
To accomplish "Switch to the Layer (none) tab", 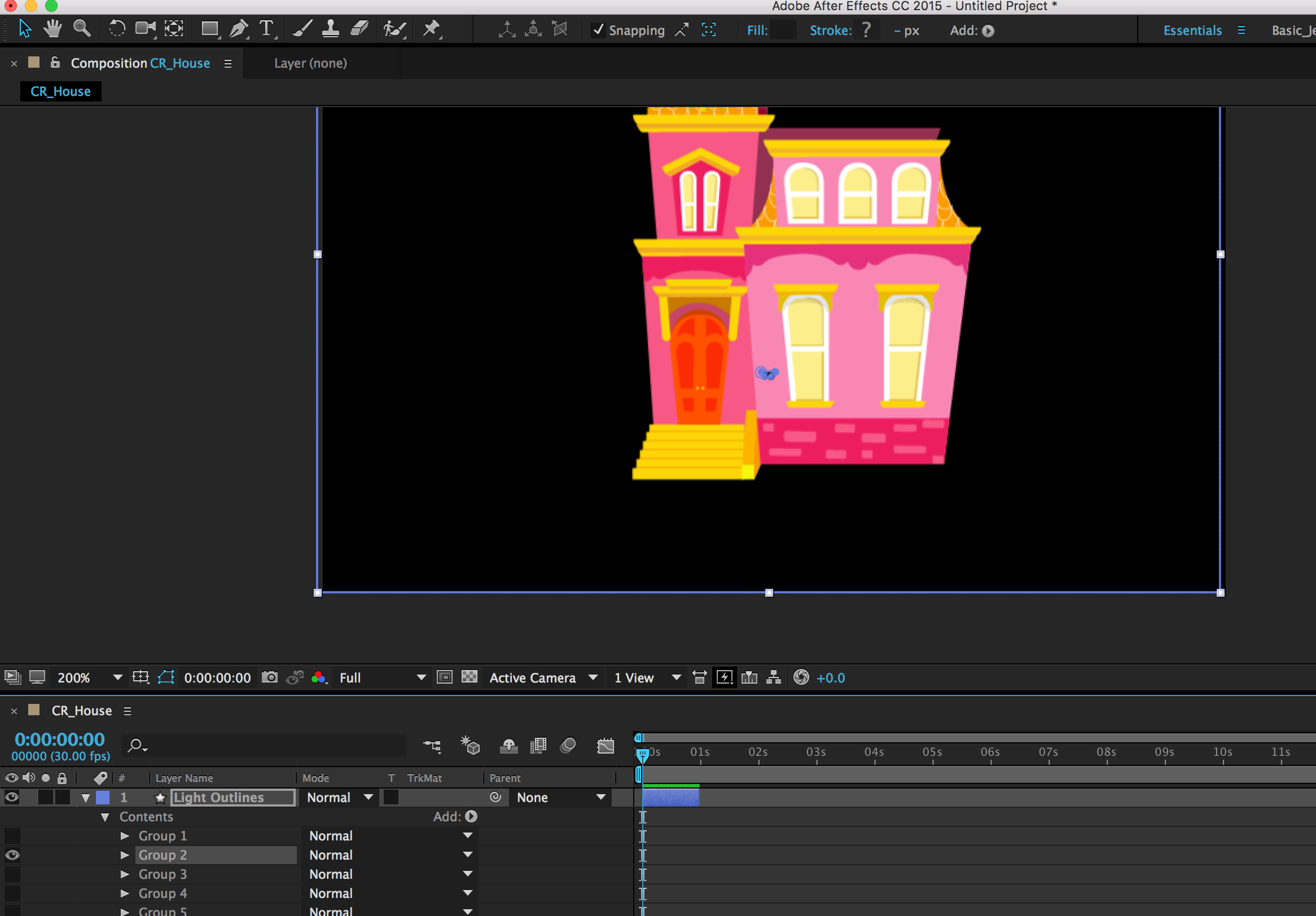I will point(310,63).
